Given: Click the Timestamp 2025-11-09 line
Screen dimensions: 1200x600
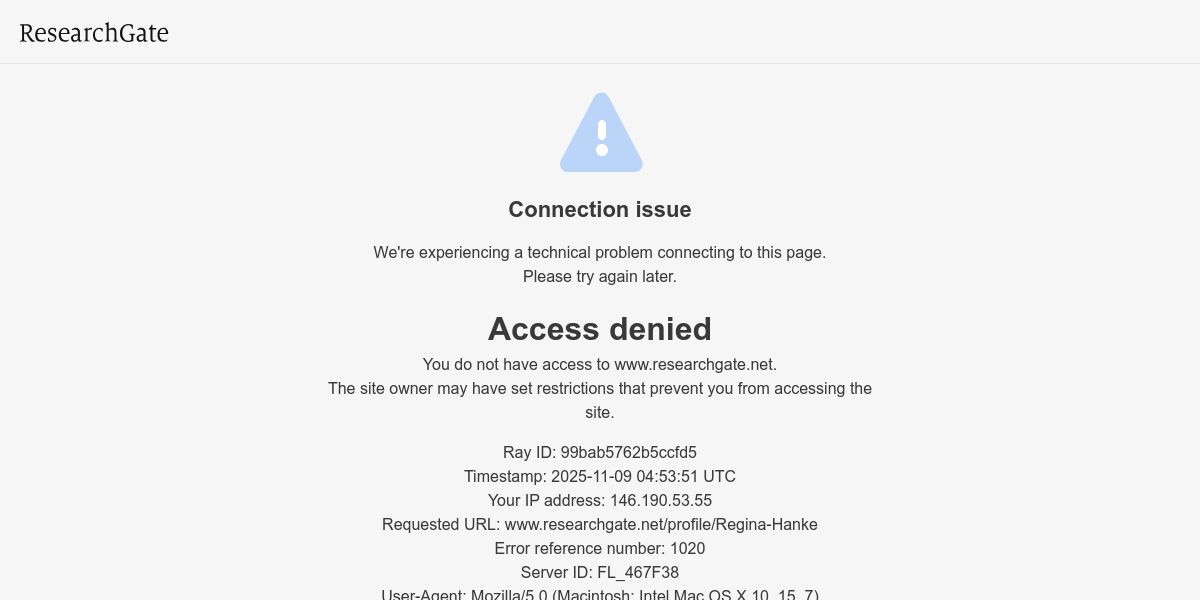Looking at the screenshot, I should click(600, 476).
